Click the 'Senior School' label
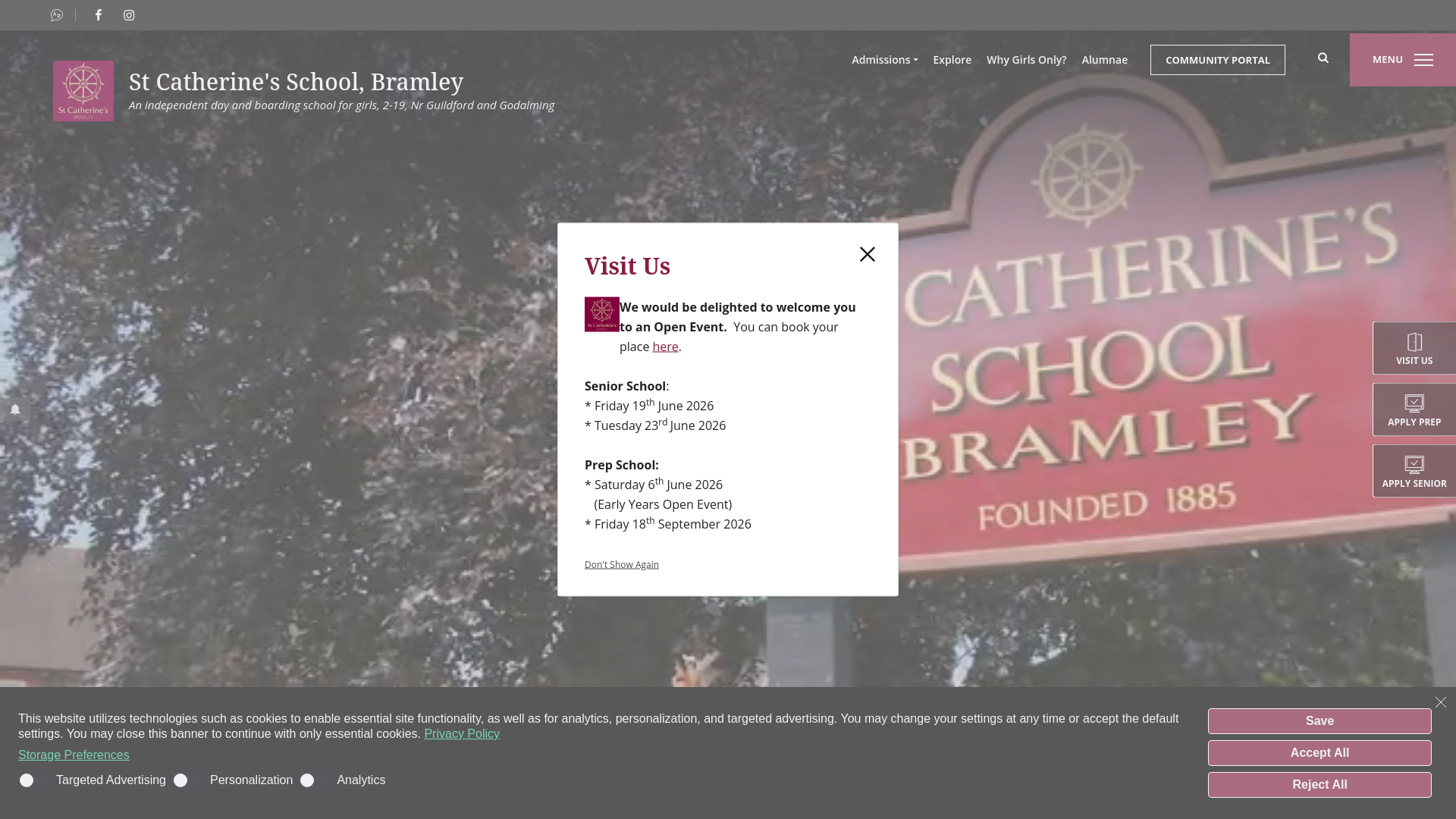 click(625, 386)
